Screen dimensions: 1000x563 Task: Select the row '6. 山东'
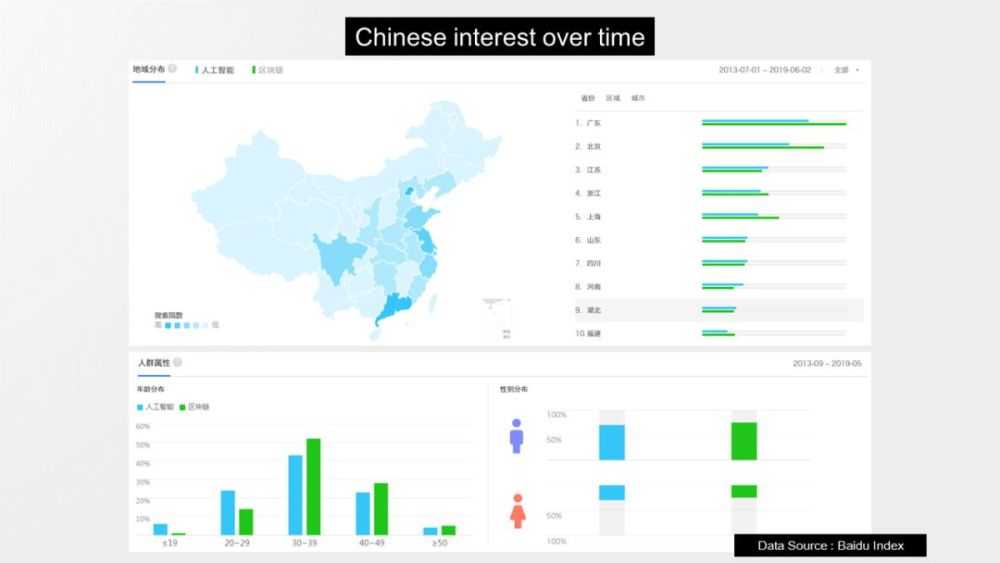click(x=719, y=240)
